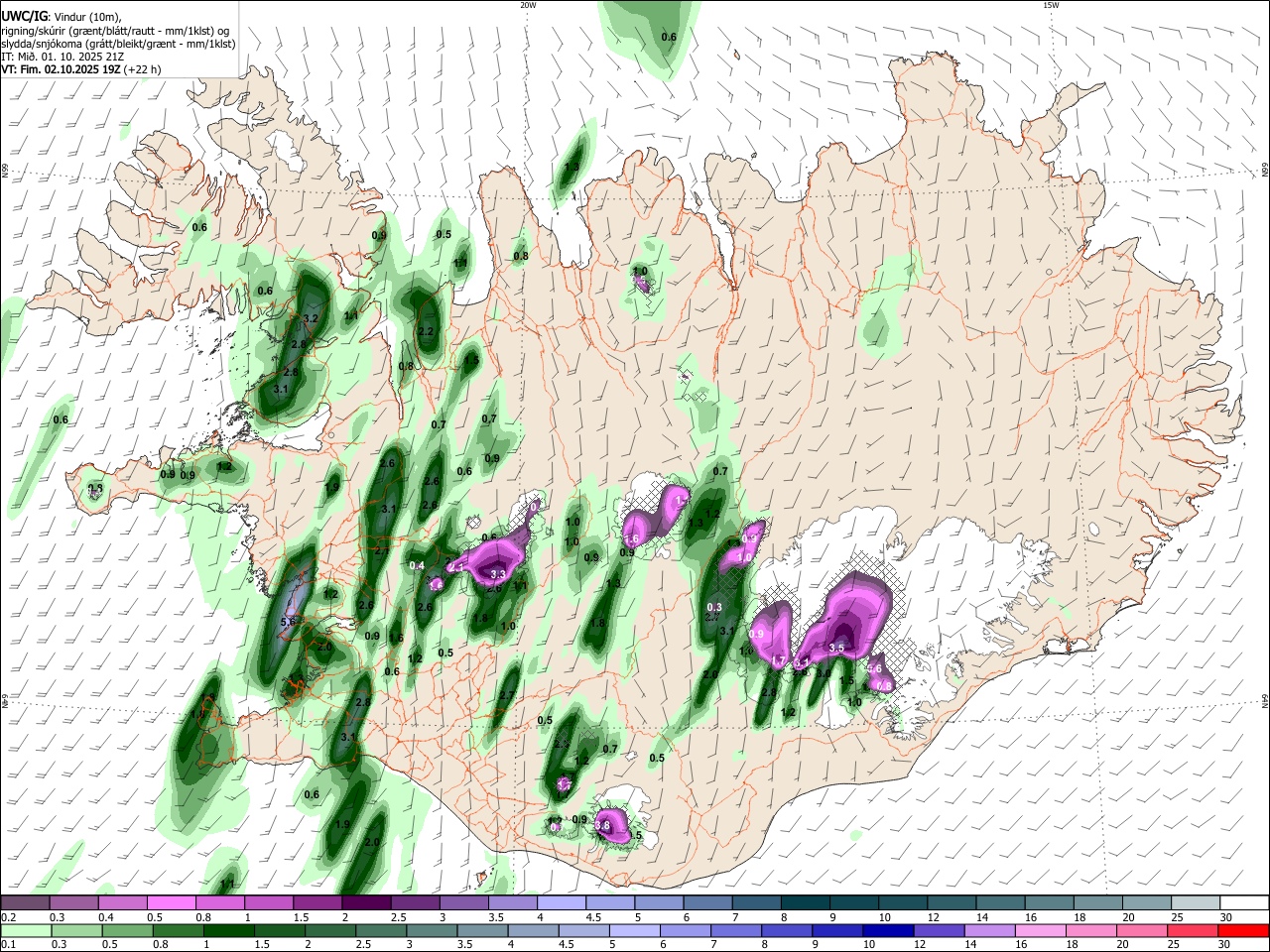Click the '2.2' precipitation value on the map

point(427,331)
